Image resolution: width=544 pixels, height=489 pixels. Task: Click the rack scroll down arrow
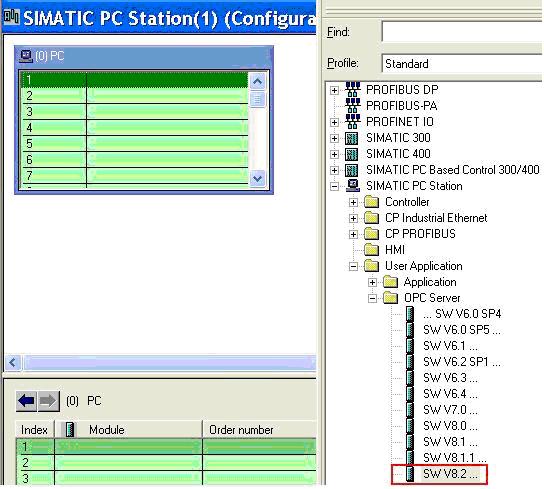pyautogui.click(x=257, y=179)
